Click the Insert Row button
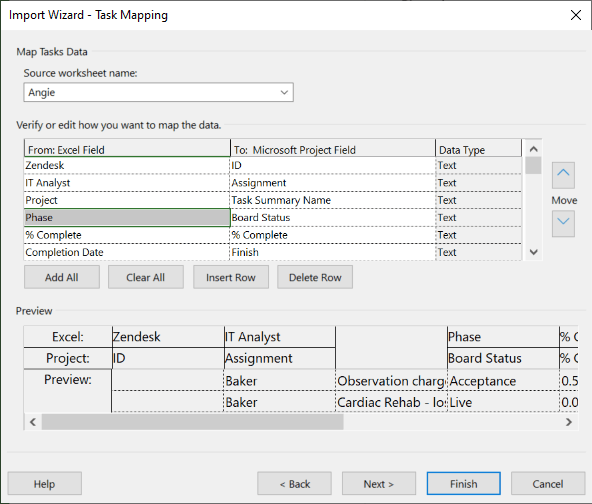 [x=231, y=277]
